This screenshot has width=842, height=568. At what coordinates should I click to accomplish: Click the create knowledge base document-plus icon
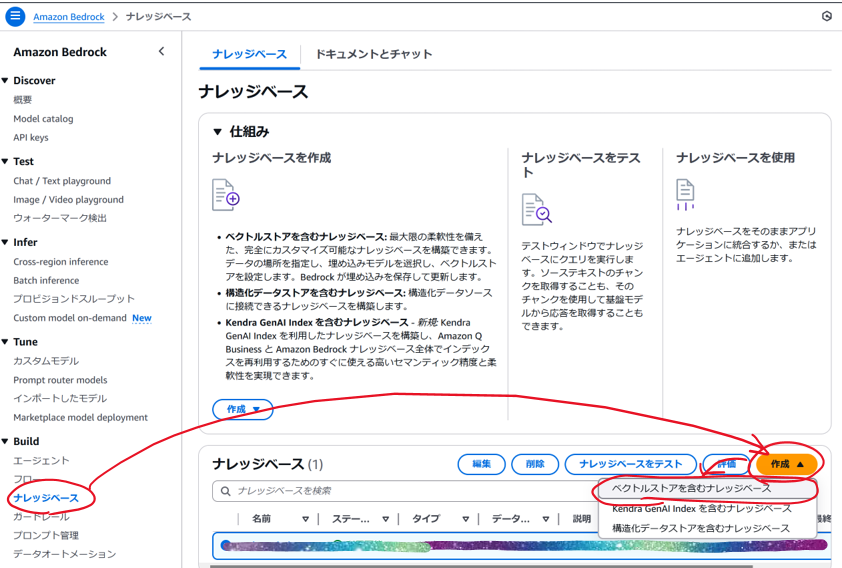click(x=226, y=195)
